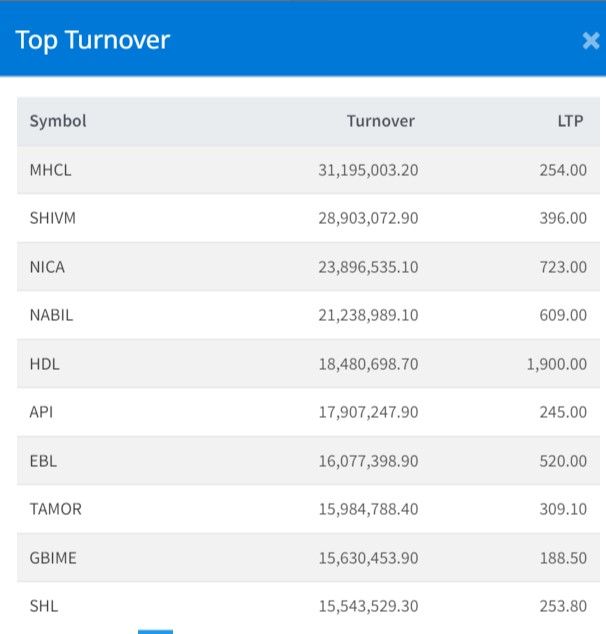Select the MHCL symbol

51,170
